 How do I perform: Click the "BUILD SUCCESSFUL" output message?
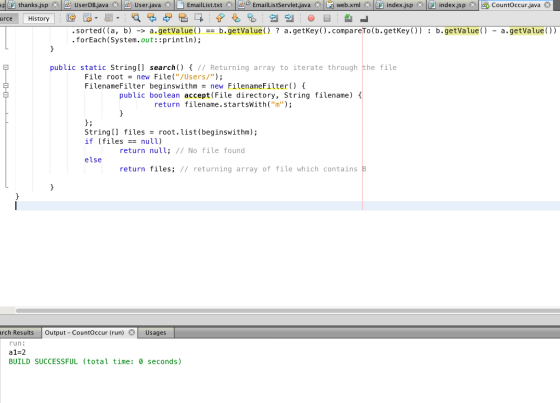point(95,362)
